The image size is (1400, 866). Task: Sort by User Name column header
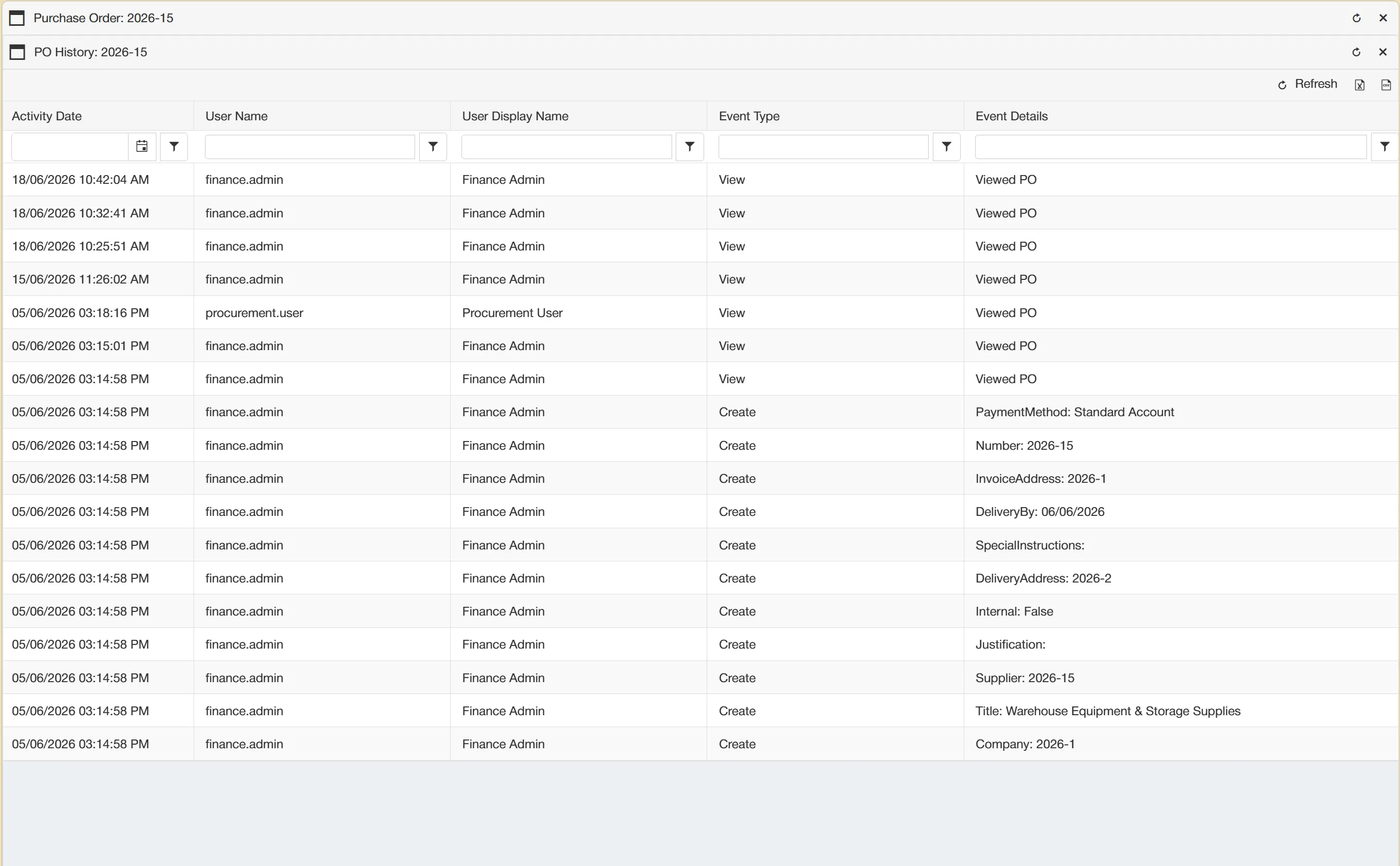236,116
